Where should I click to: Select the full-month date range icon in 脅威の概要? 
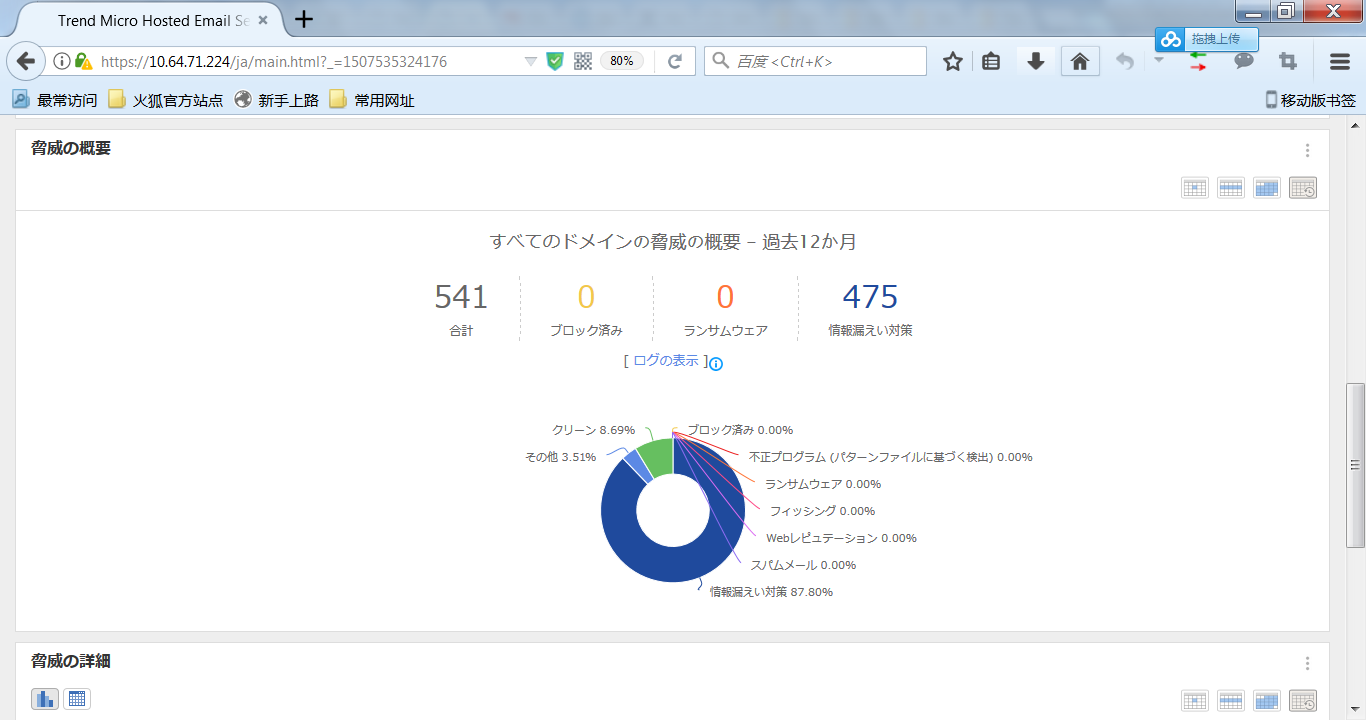pos(1266,188)
